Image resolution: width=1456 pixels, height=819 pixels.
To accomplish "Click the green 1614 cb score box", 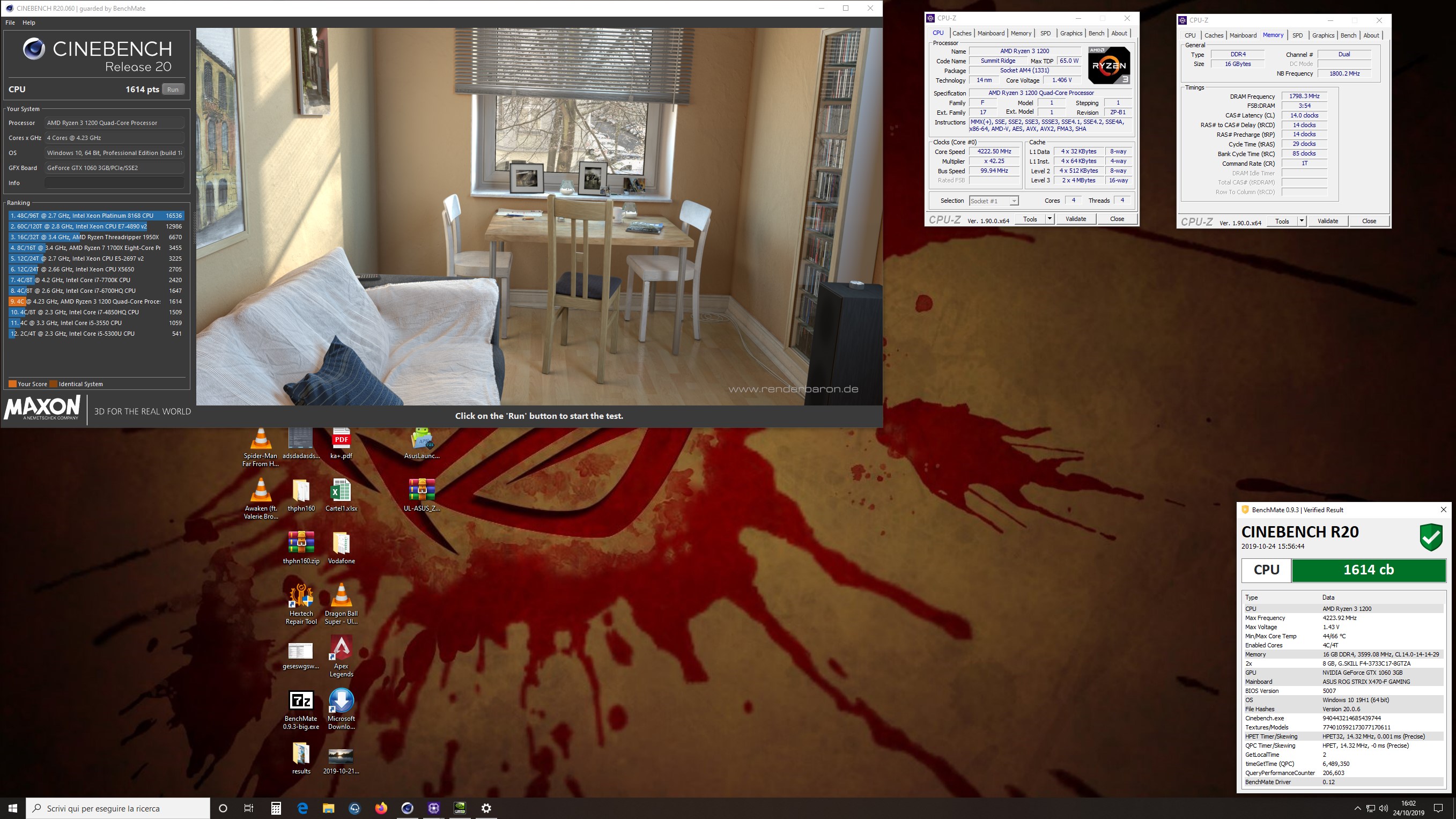I will pyautogui.click(x=1369, y=570).
